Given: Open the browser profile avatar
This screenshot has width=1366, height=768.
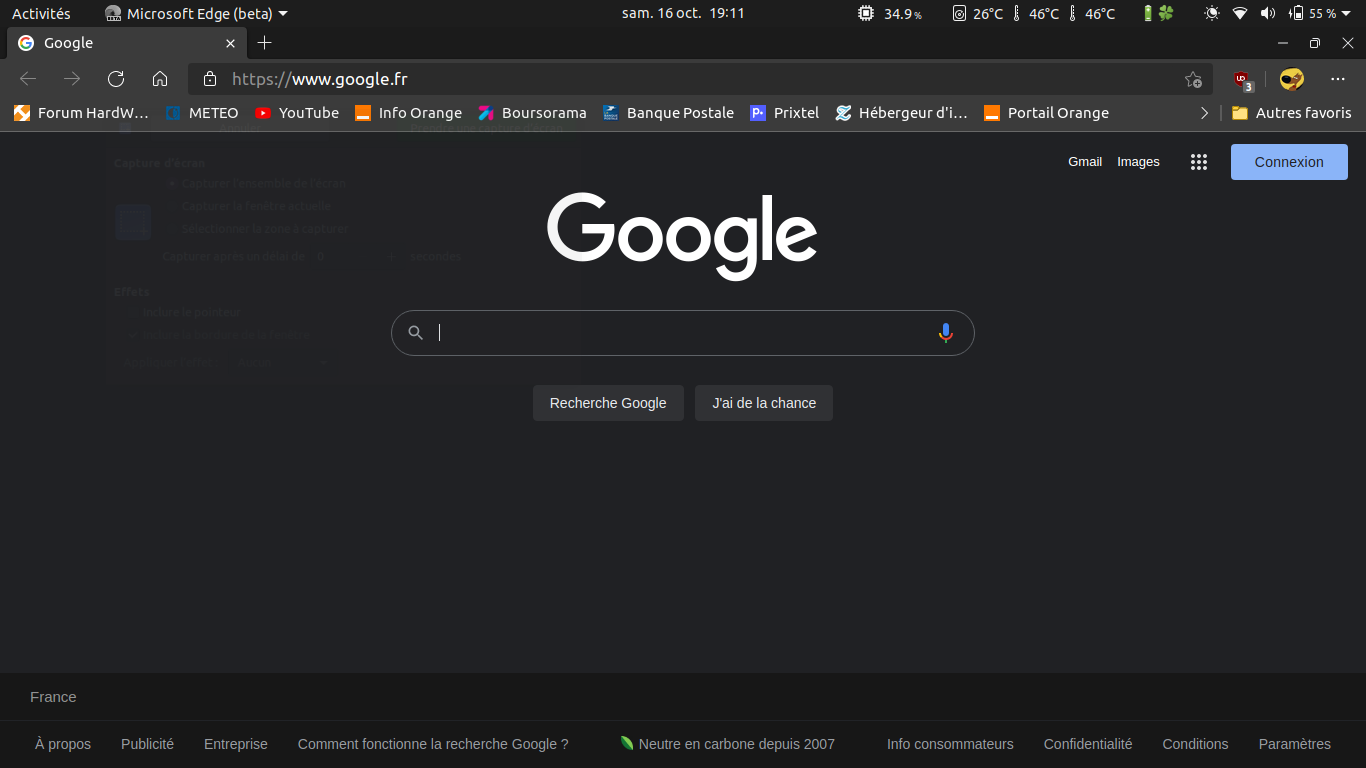Looking at the screenshot, I should click(x=1292, y=79).
